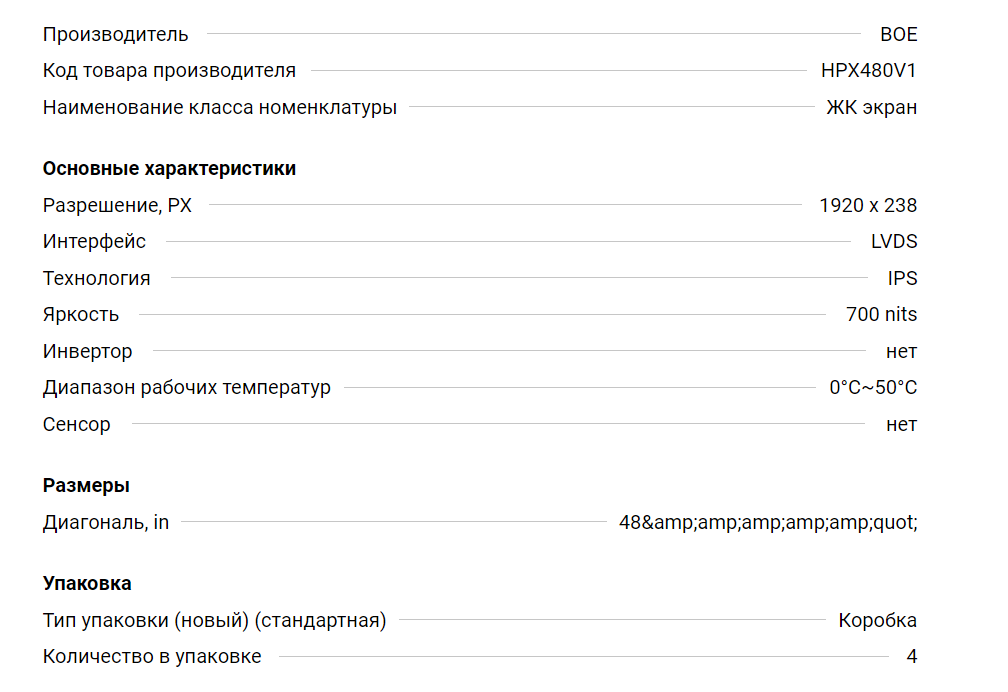
Task: Click the Производитель label
Action: click(x=116, y=34)
